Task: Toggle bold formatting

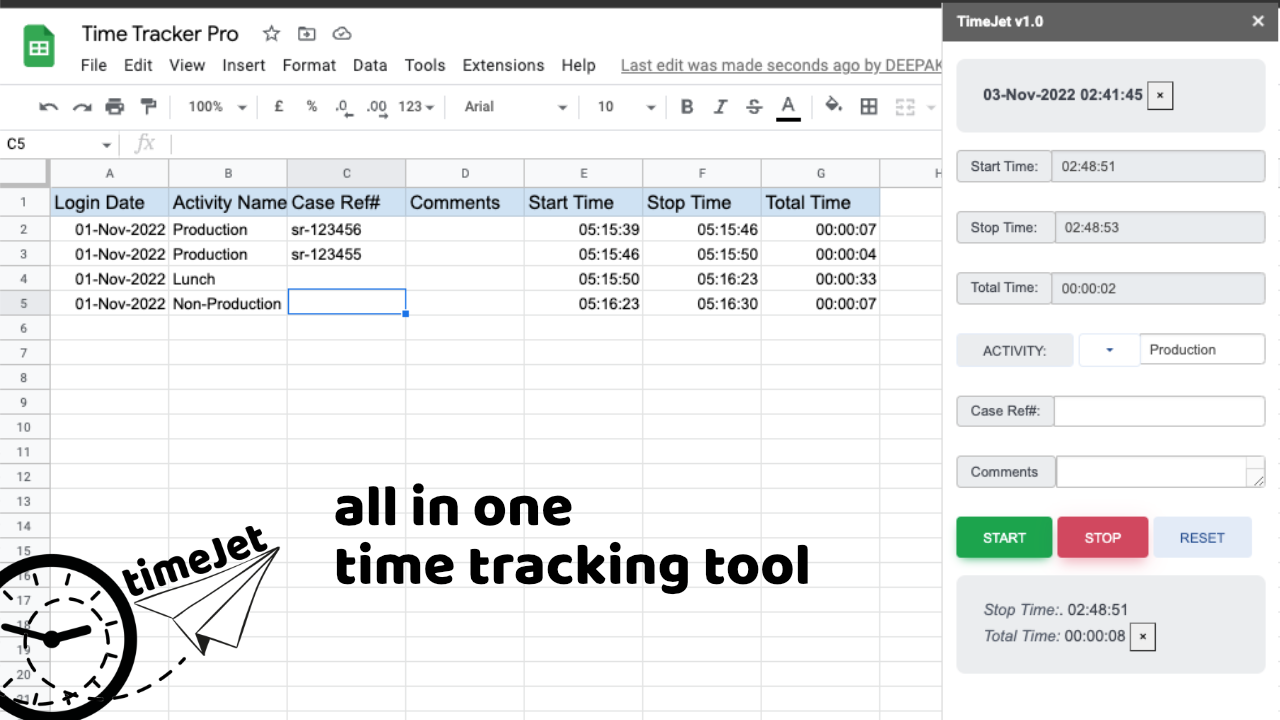Action: 687,107
